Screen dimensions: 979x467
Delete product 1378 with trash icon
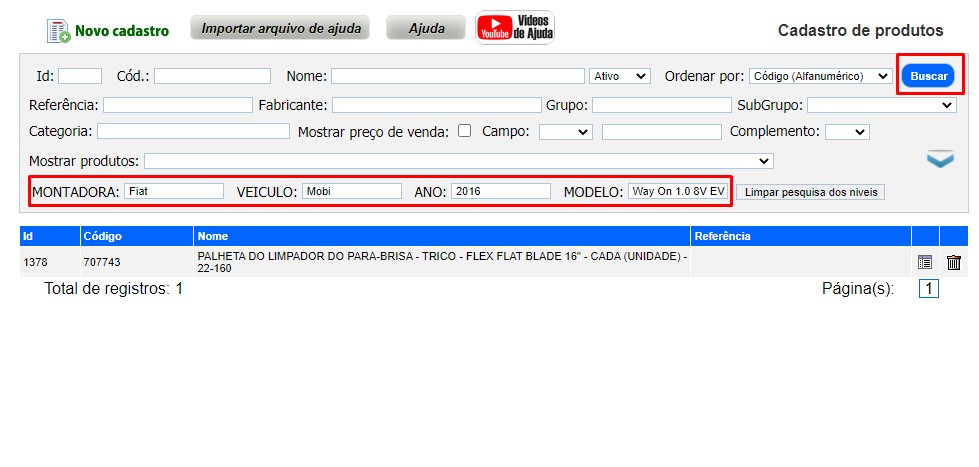(953, 262)
